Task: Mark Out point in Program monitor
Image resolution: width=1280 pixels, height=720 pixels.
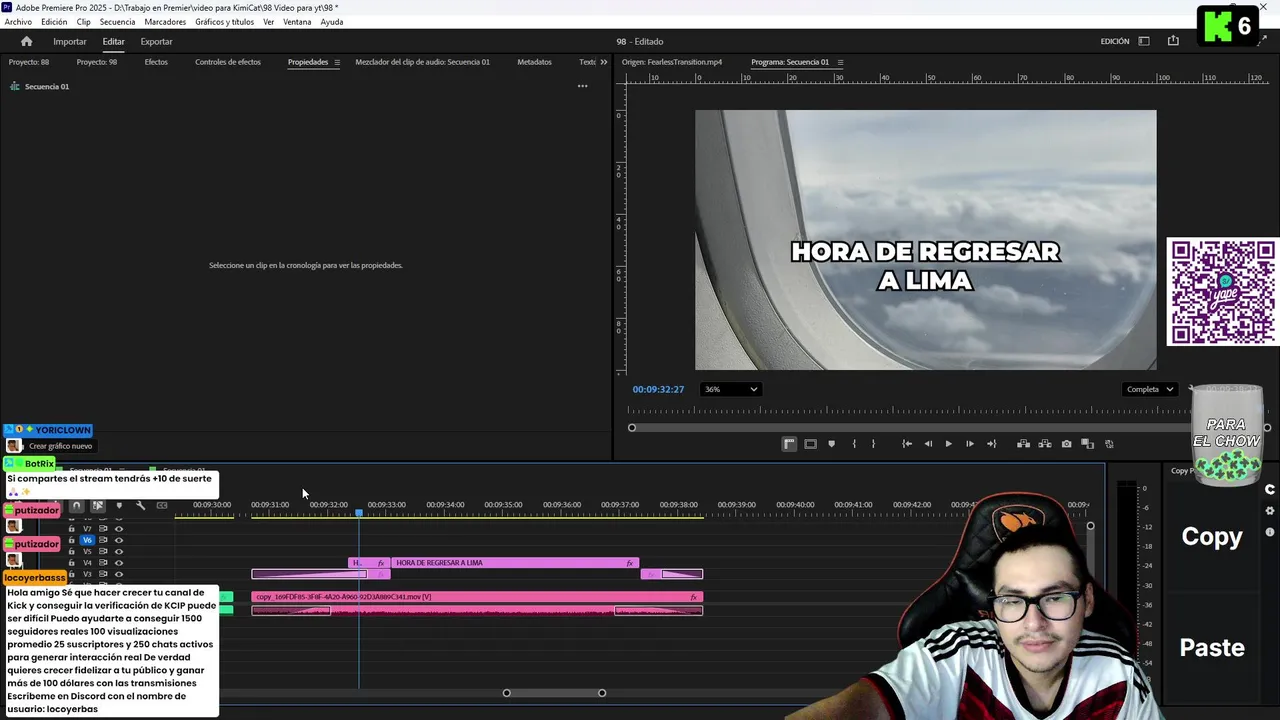Action: click(873, 444)
